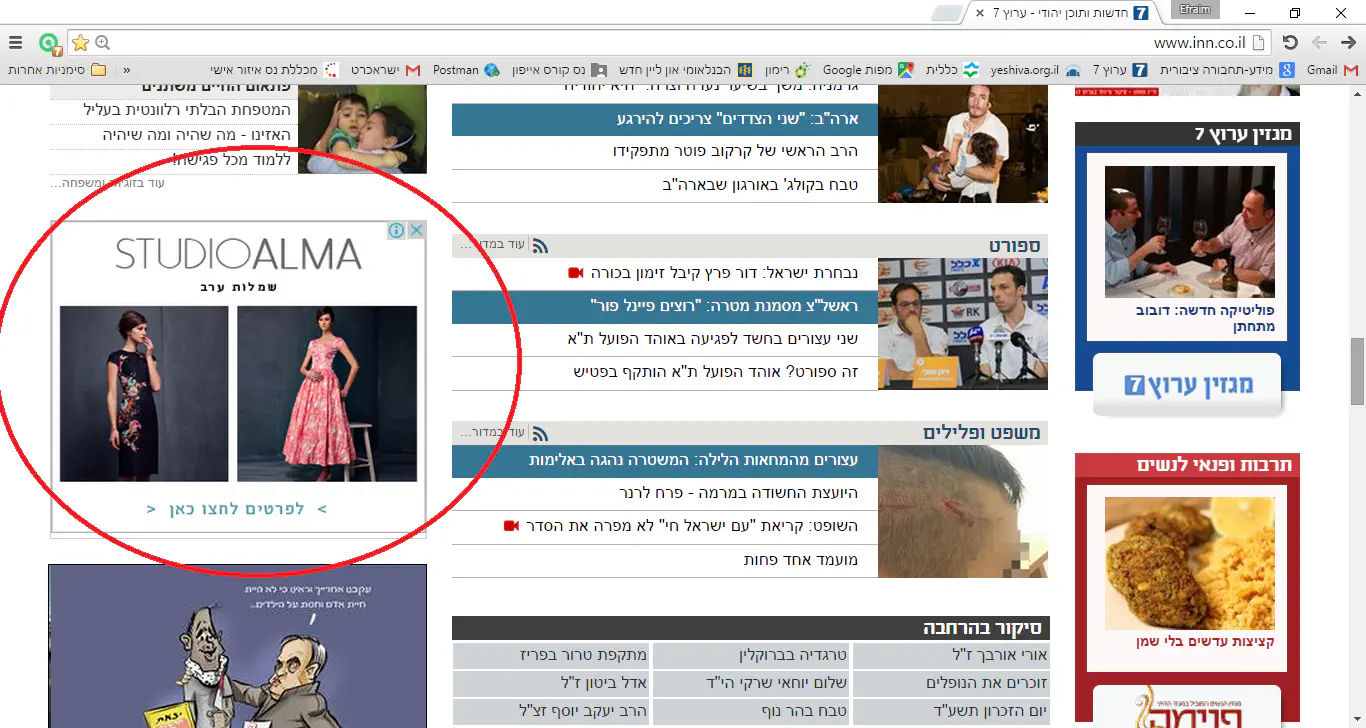The height and width of the screenshot is (728, 1366).
Task: Close the Studio Alma ad with X
Action: pyautogui.click(x=416, y=231)
